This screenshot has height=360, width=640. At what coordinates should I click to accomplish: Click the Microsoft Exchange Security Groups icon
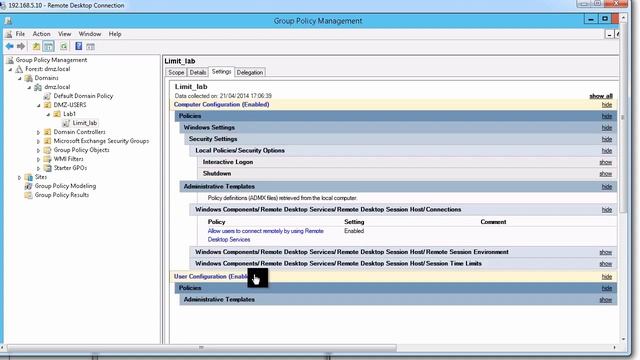click(47, 141)
